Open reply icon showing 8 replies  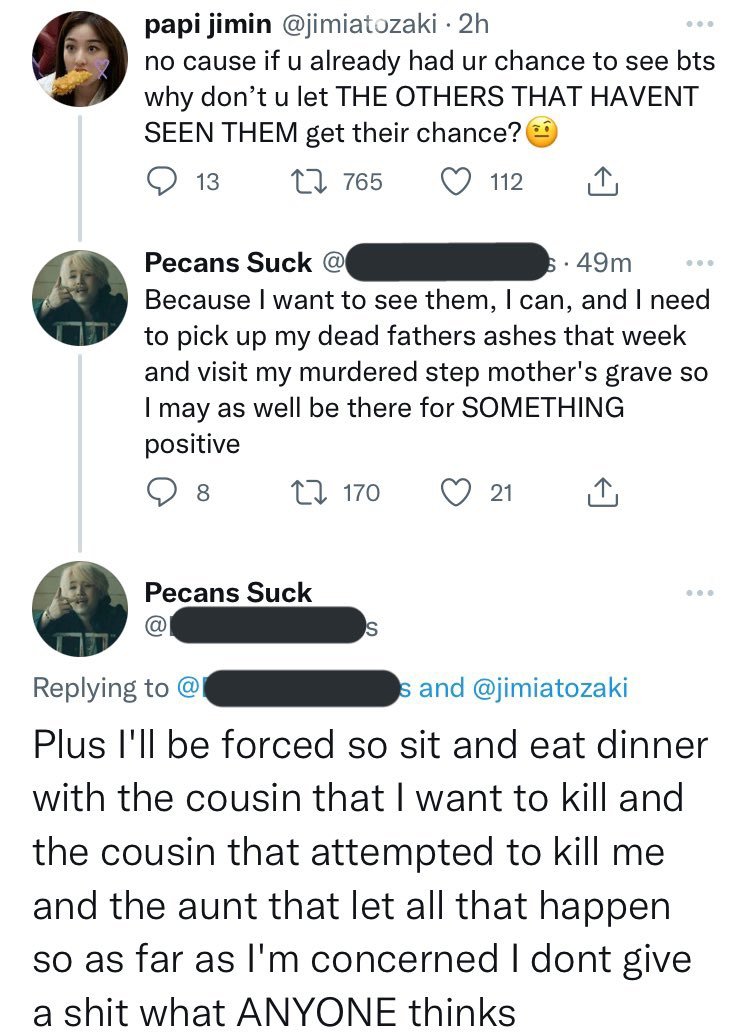pyautogui.click(x=161, y=493)
